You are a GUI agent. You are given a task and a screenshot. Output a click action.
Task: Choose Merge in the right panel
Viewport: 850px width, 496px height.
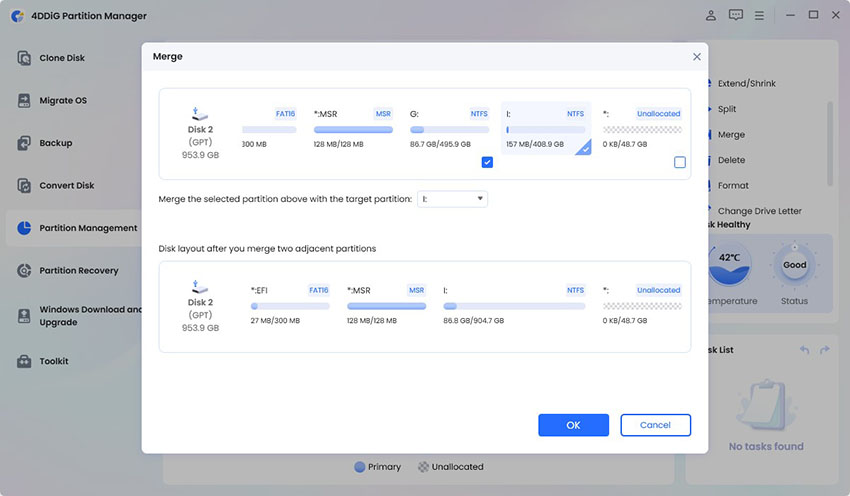731,134
